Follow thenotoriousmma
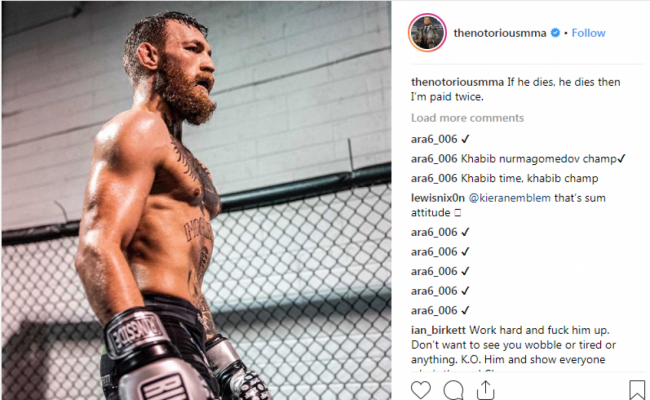The width and height of the screenshot is (650, 400). (x=588, y=33)
